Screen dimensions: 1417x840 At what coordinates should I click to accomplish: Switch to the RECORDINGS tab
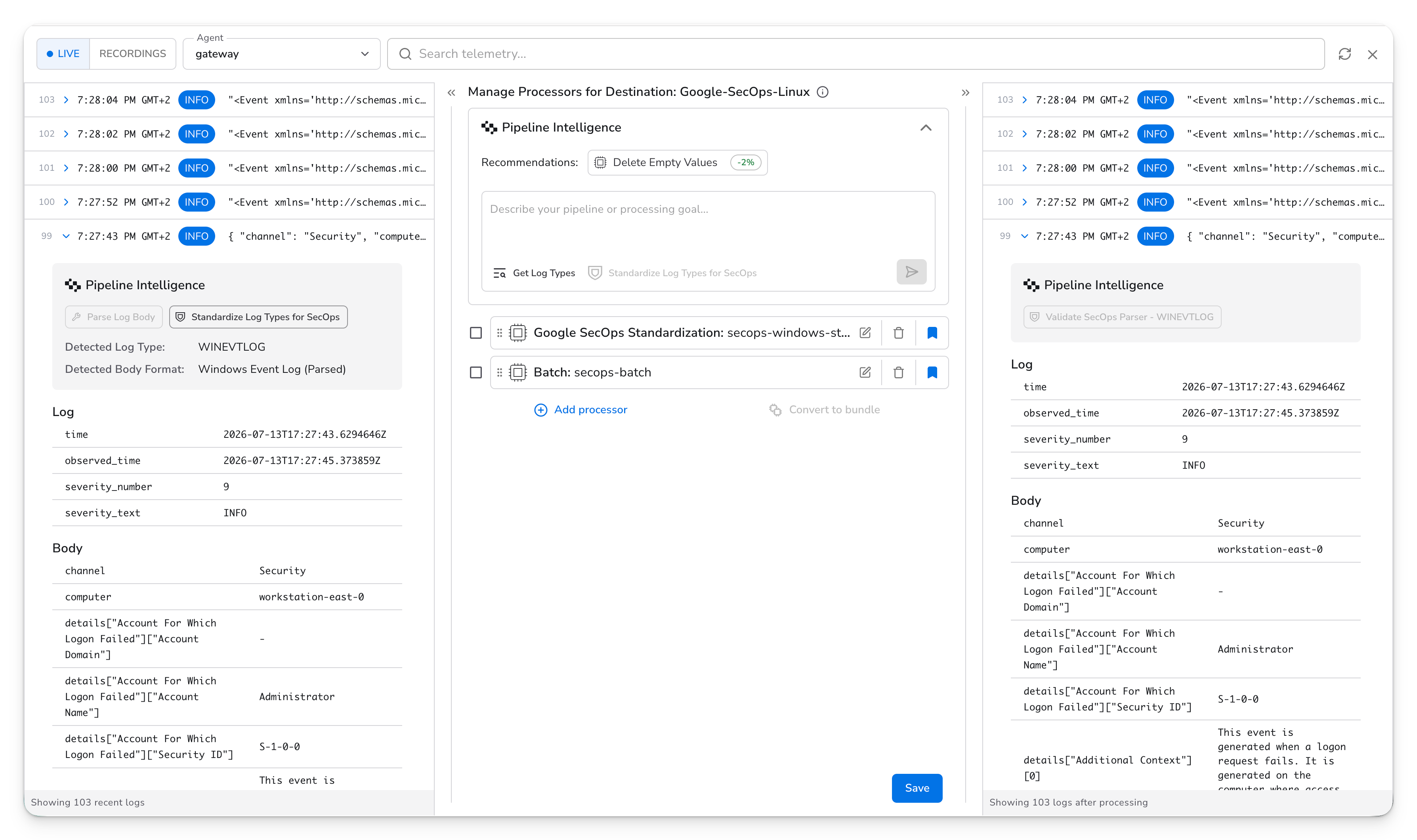pyautogui.click(x=132, y=54)
